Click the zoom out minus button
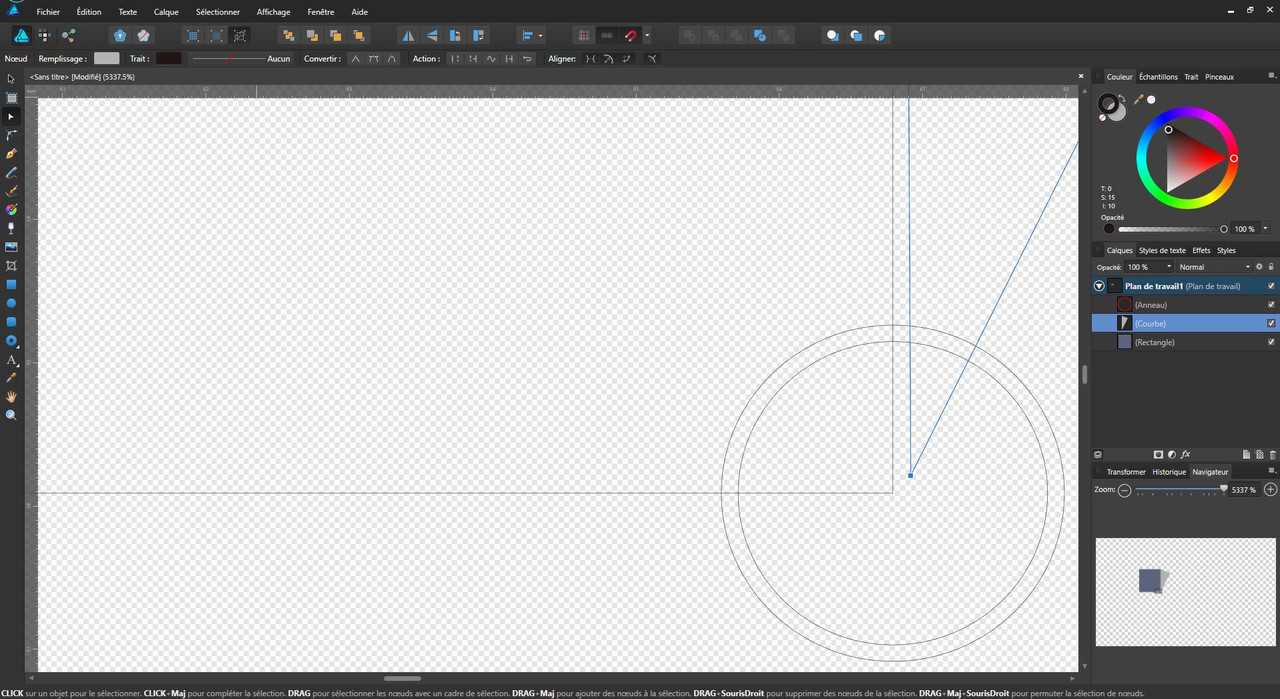1280x699 pixels. coord(1125,490)
